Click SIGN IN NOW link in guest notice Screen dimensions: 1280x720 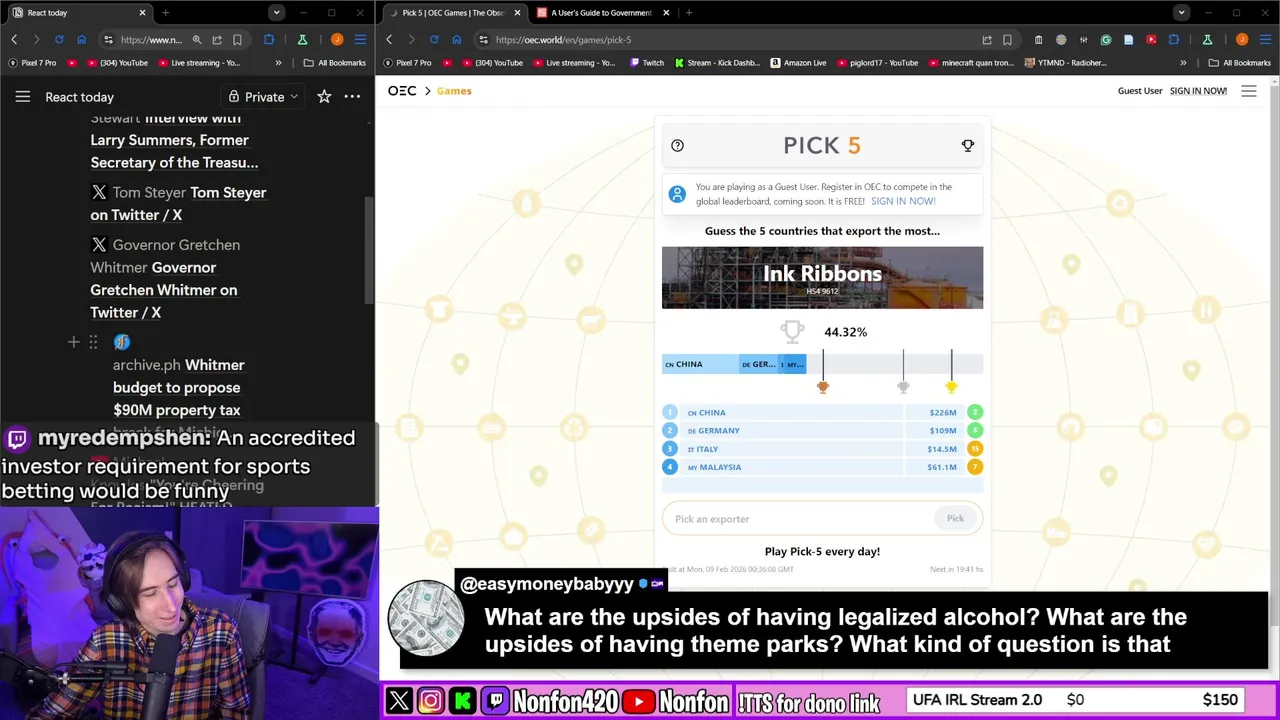click(x=903, y=201)
